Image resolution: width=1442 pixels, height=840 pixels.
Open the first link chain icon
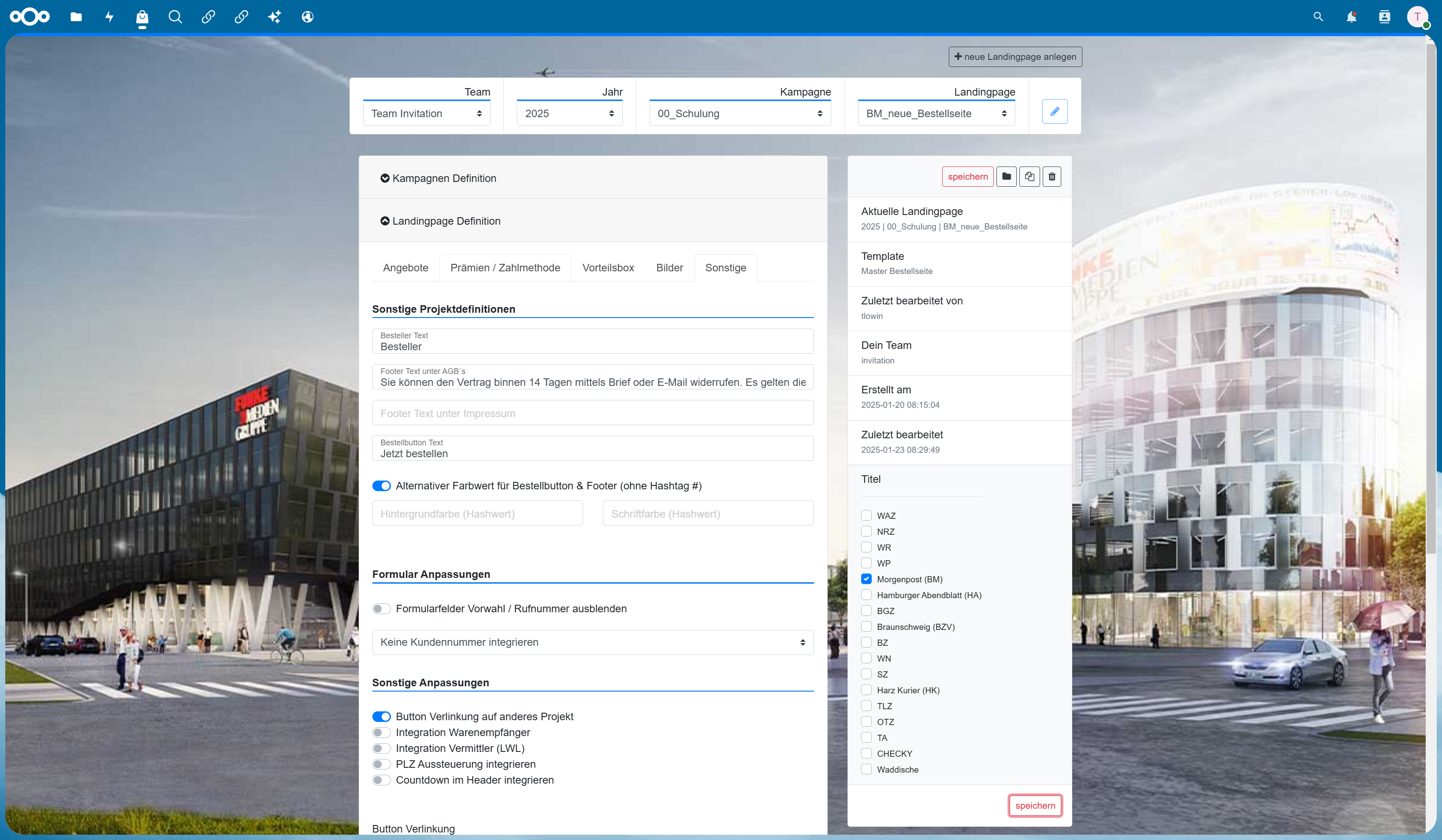(208, 17)
